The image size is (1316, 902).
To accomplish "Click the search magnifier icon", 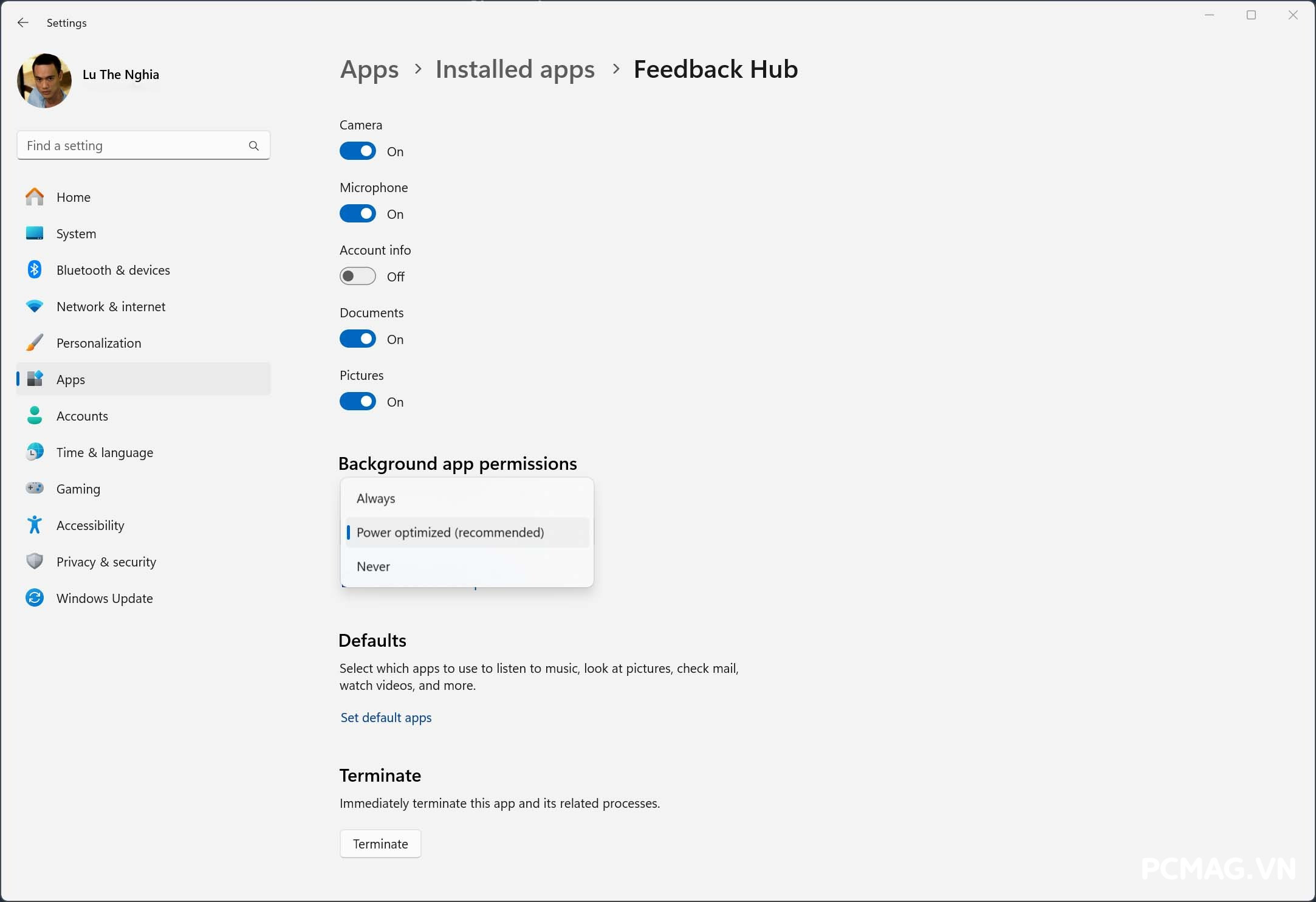I will [x=253, y=146].
